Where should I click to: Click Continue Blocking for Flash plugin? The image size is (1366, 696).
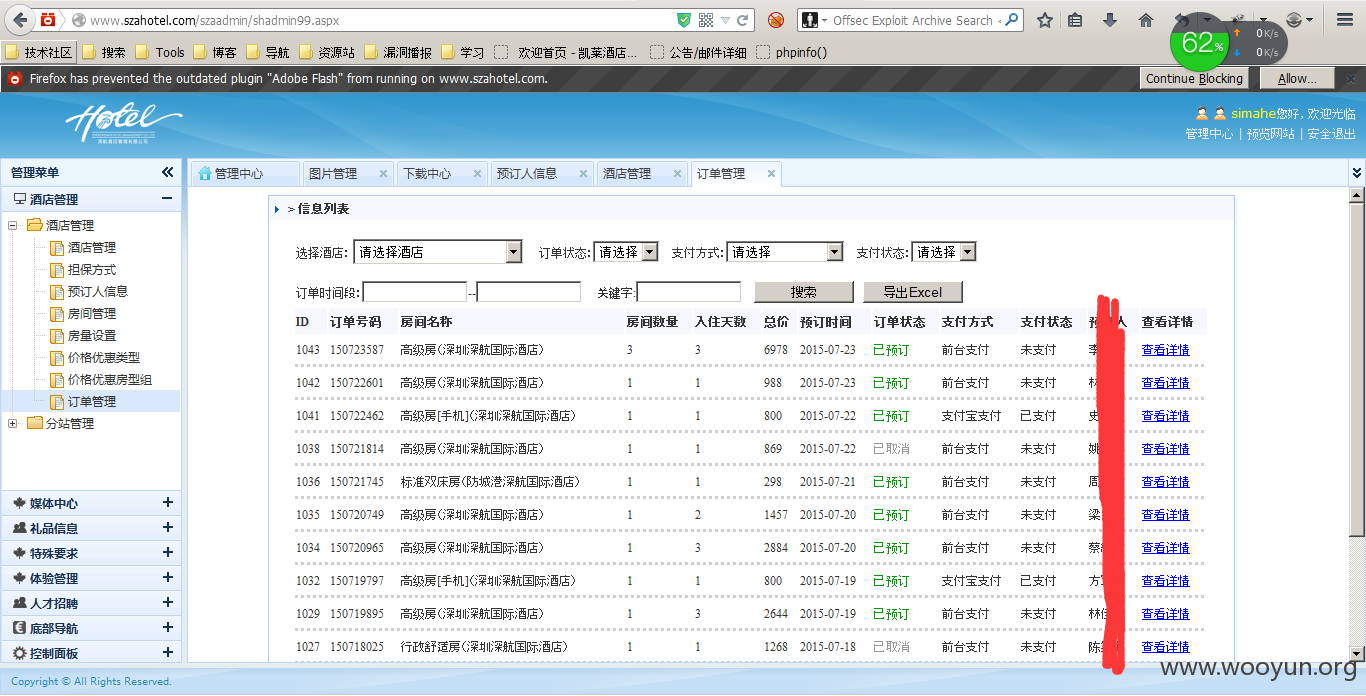click(1194, 78)
